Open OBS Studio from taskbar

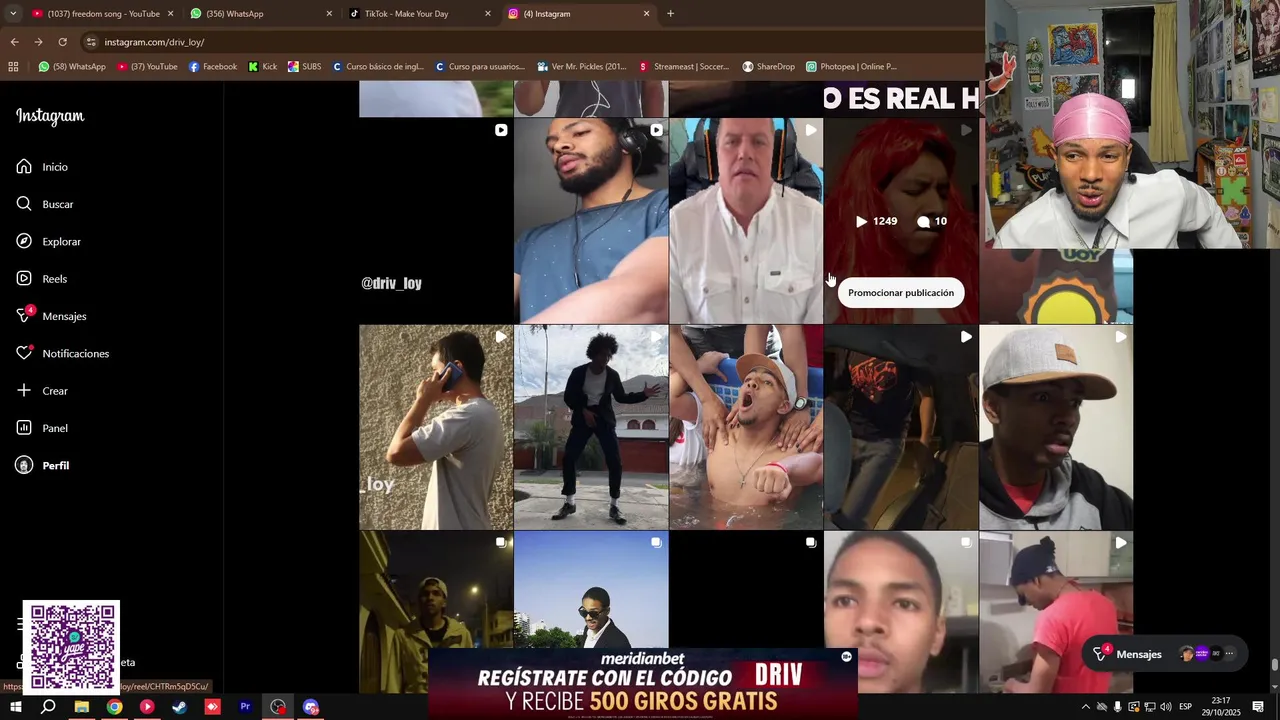[x=278, y=707]
